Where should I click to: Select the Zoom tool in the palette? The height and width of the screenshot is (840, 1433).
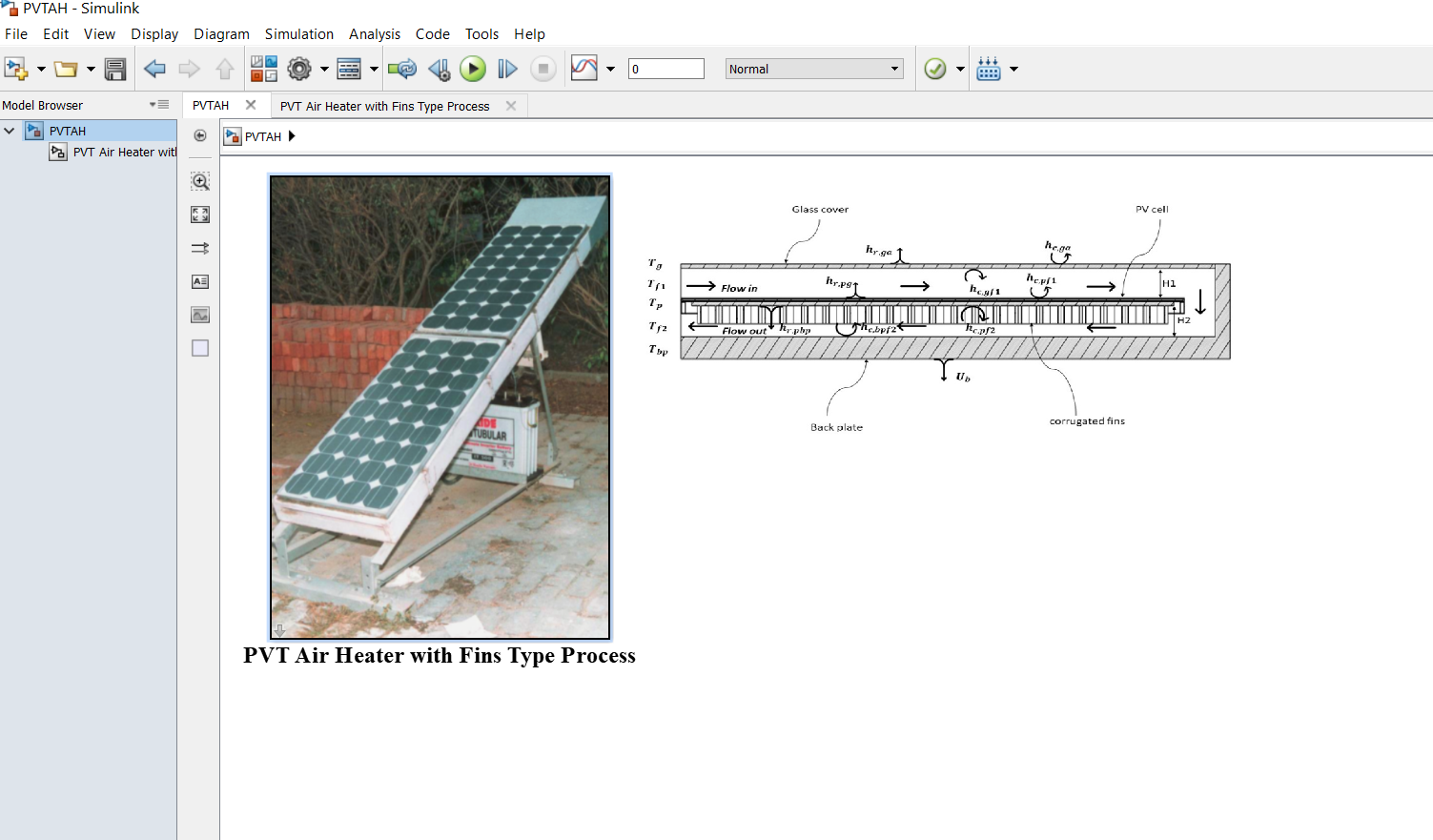[200, 181]
